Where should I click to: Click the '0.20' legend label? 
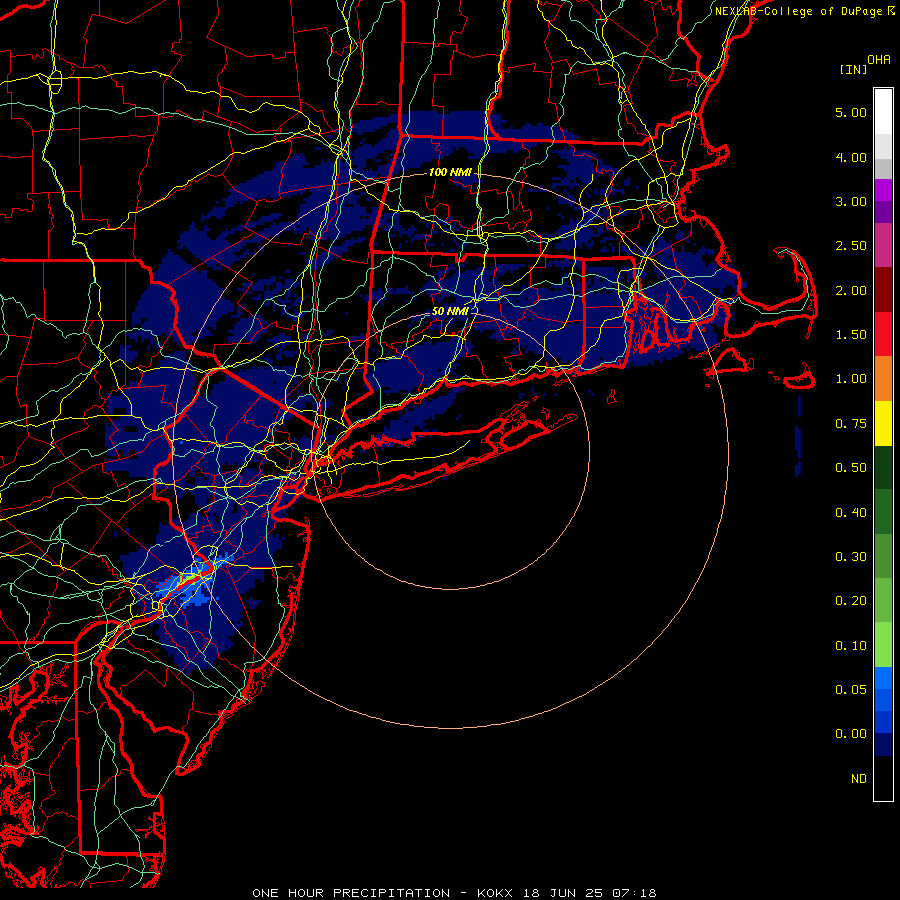coord(851,601)
